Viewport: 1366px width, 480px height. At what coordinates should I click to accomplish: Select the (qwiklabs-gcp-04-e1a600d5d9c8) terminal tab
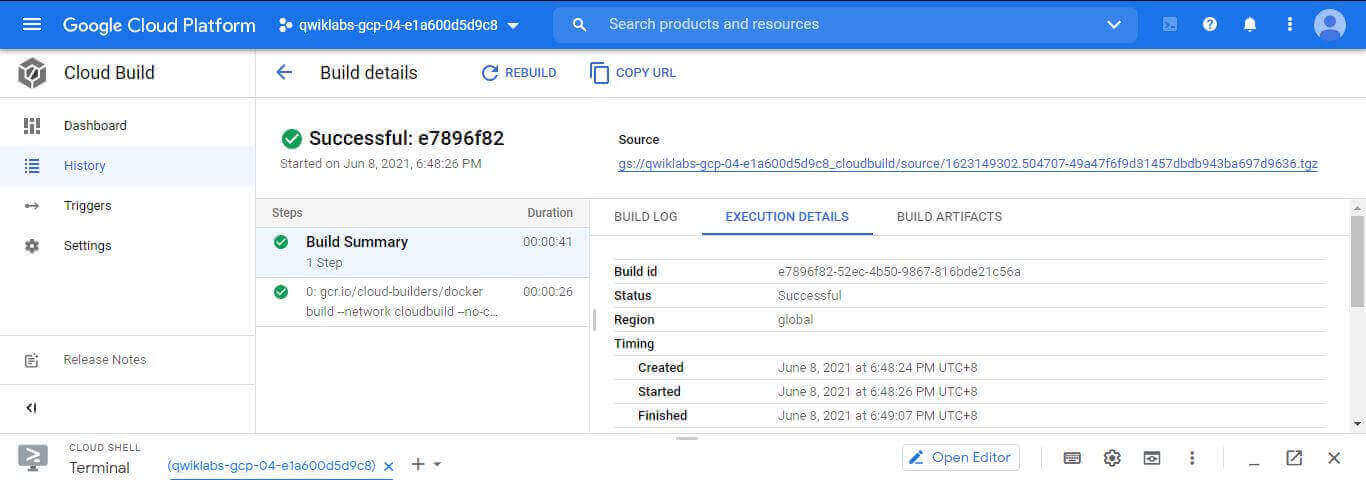[x=271, y=466]
